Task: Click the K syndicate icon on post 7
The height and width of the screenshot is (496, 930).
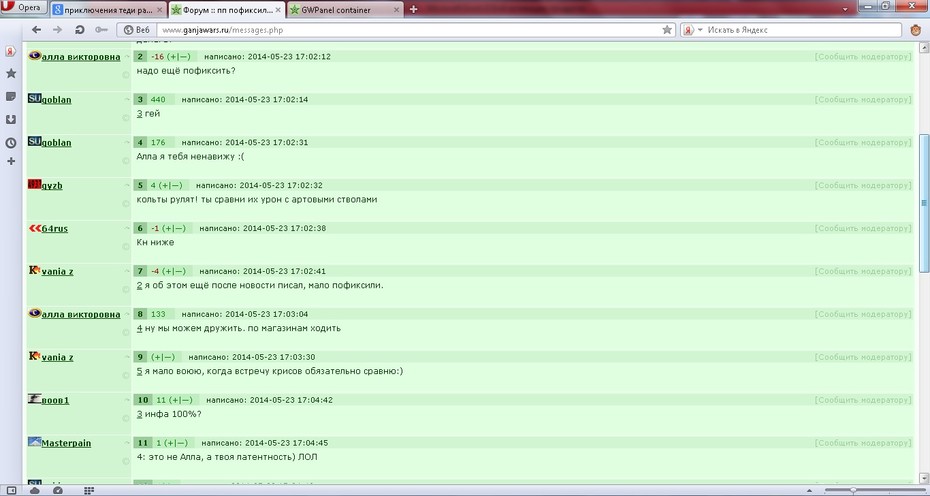Action: click(x=34, y=271)
